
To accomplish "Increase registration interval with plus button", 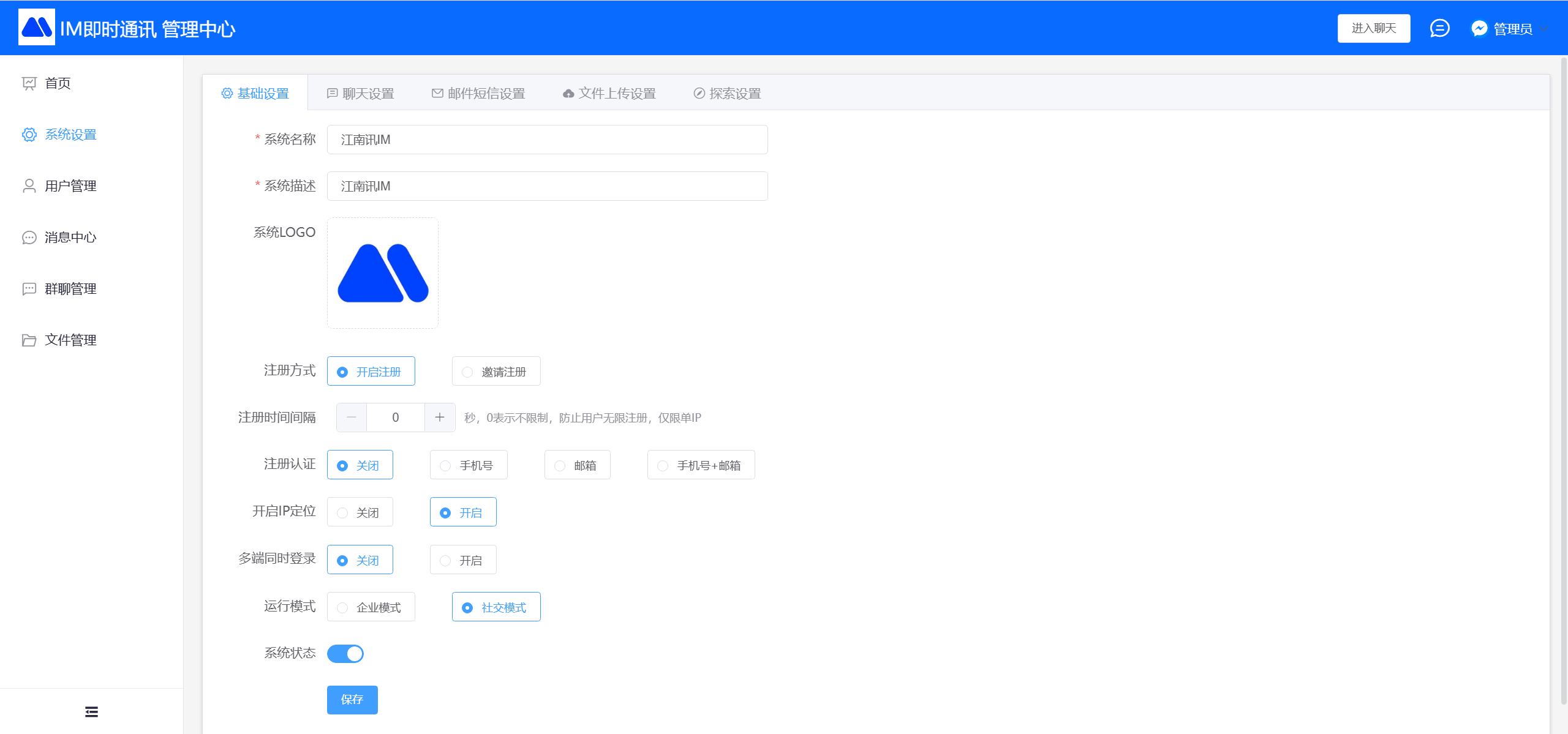I will pos(440,418).
